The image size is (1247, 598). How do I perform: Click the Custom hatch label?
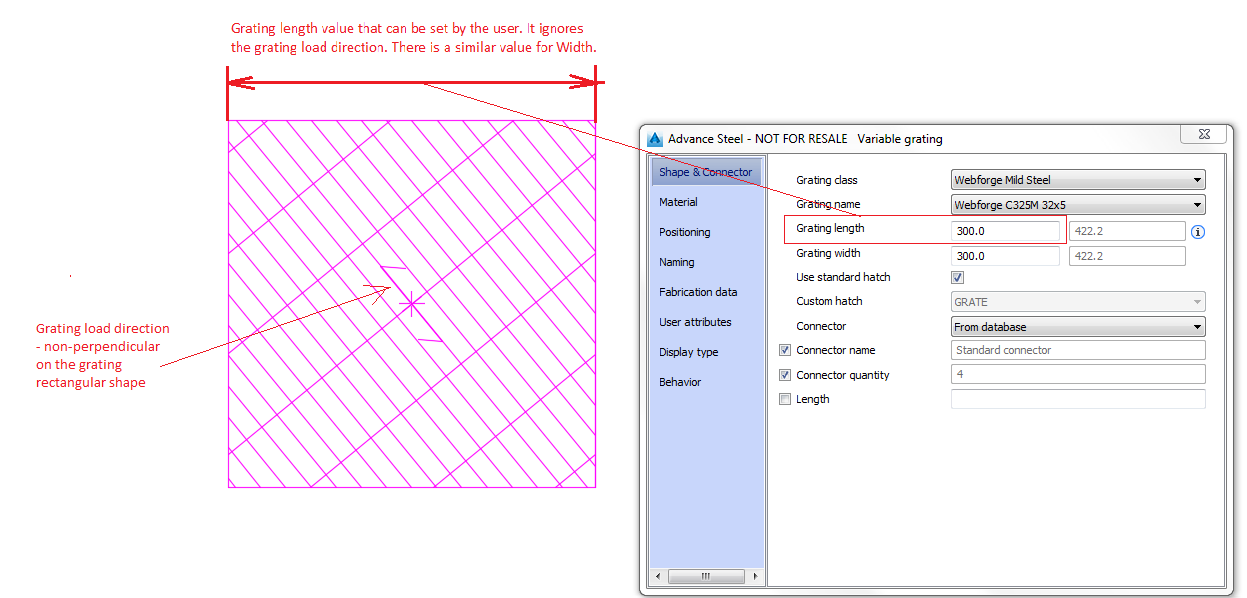[x=829, y=301]
